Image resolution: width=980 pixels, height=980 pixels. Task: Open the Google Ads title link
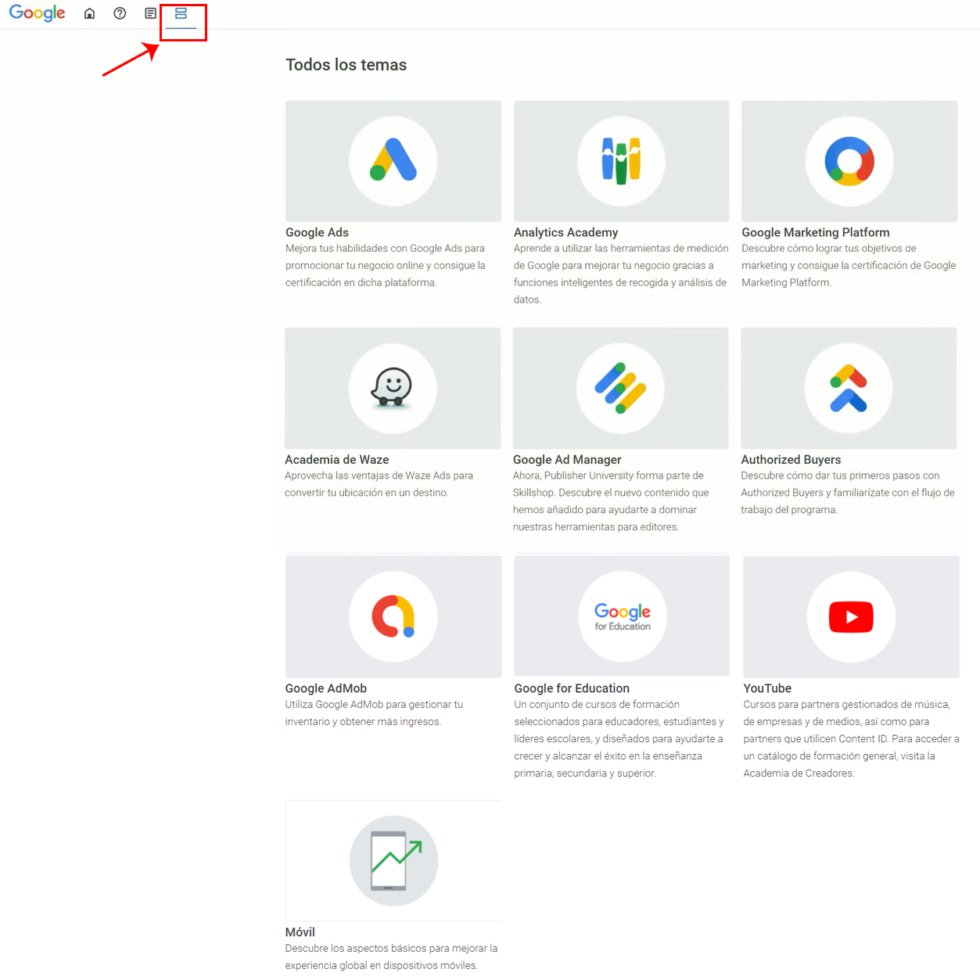tap(317, 232)
